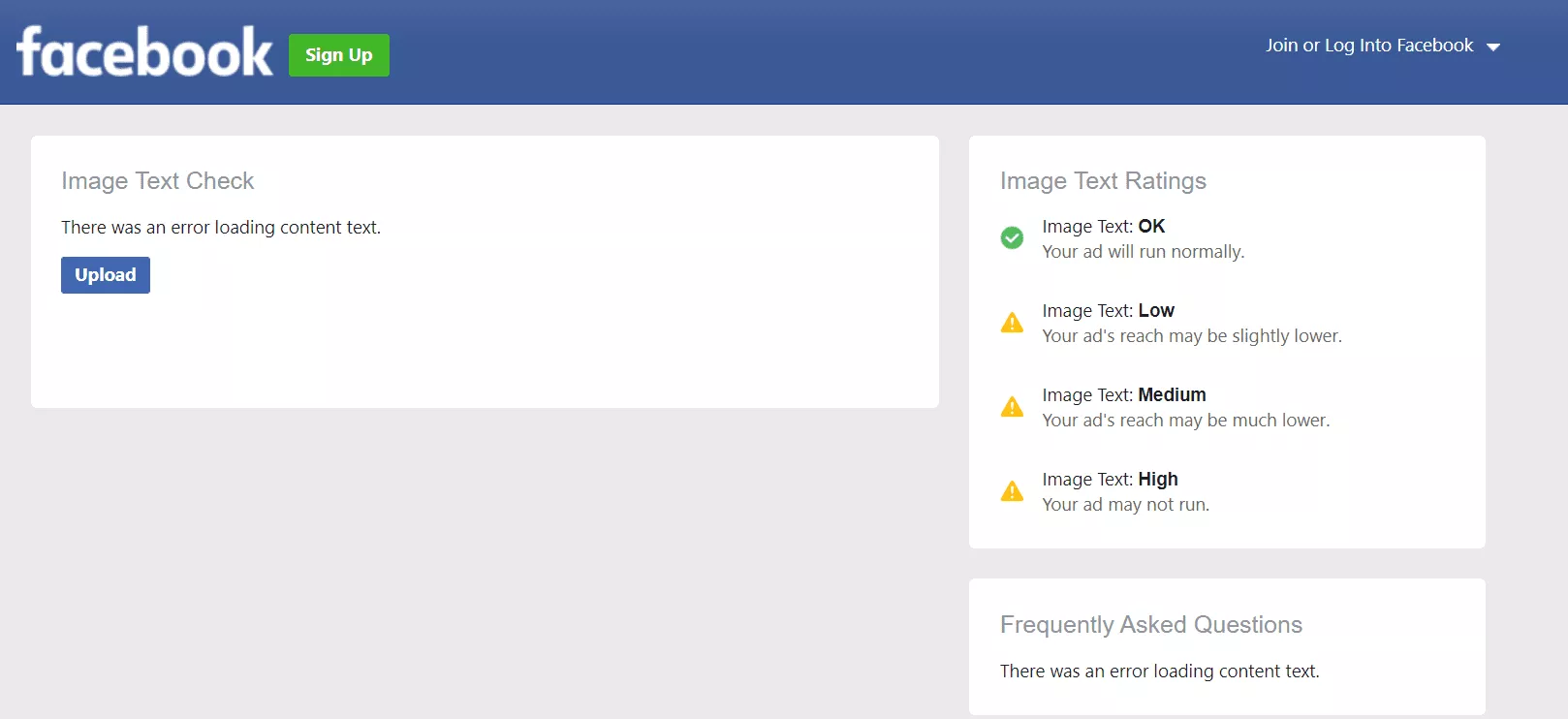This screenshot has width=1568, height=719.
Task: Expand the dropdown arrow beside Log Into Facebook
Action: tap(1493, 47)
